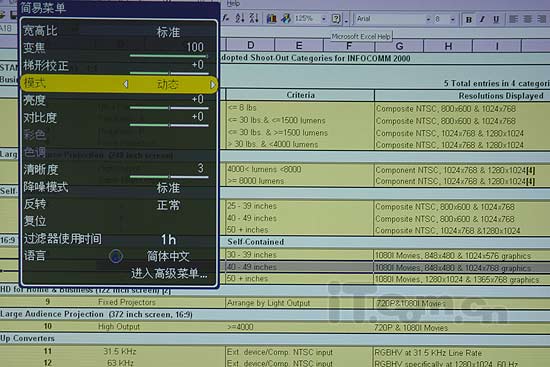Click the center alignment icon

click(527, 19)
